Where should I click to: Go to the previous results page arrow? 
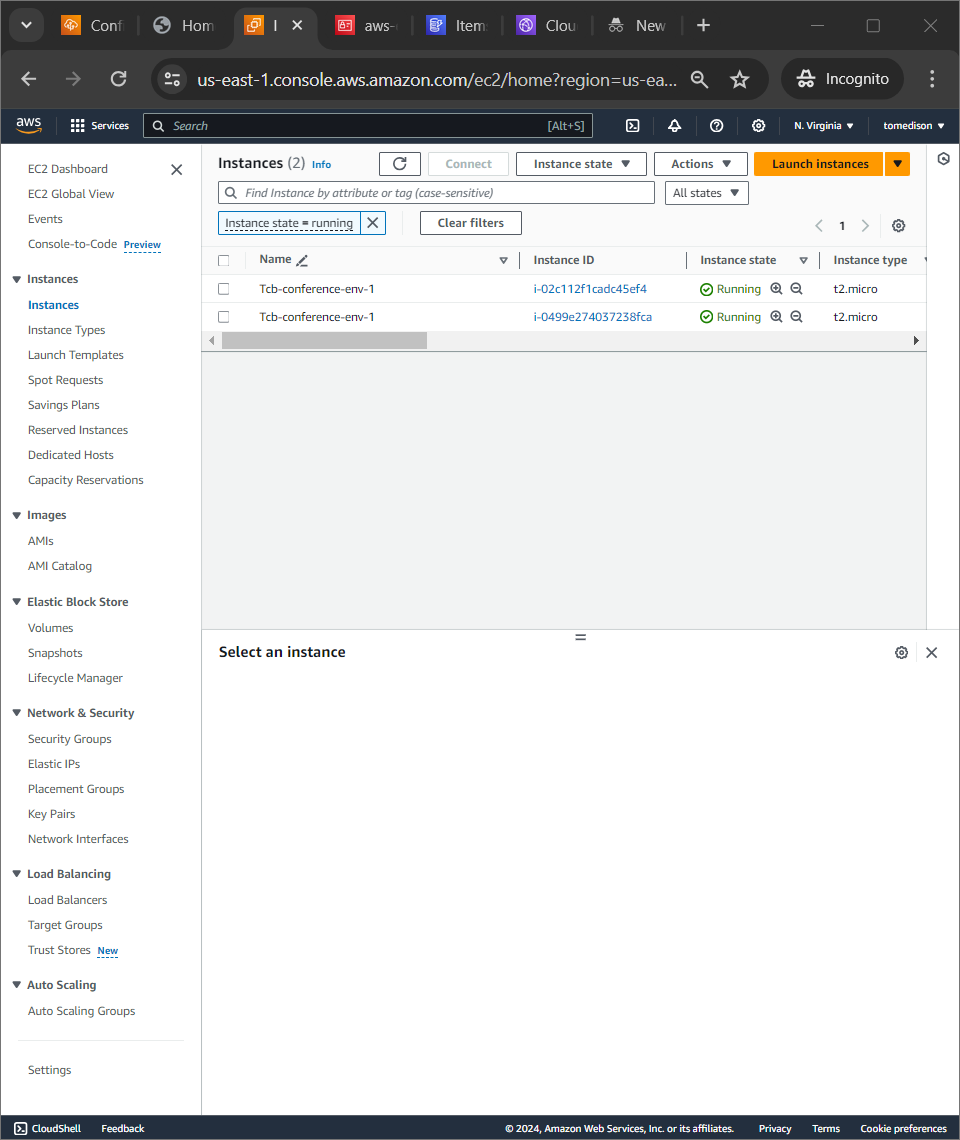[x=819, y=225]
